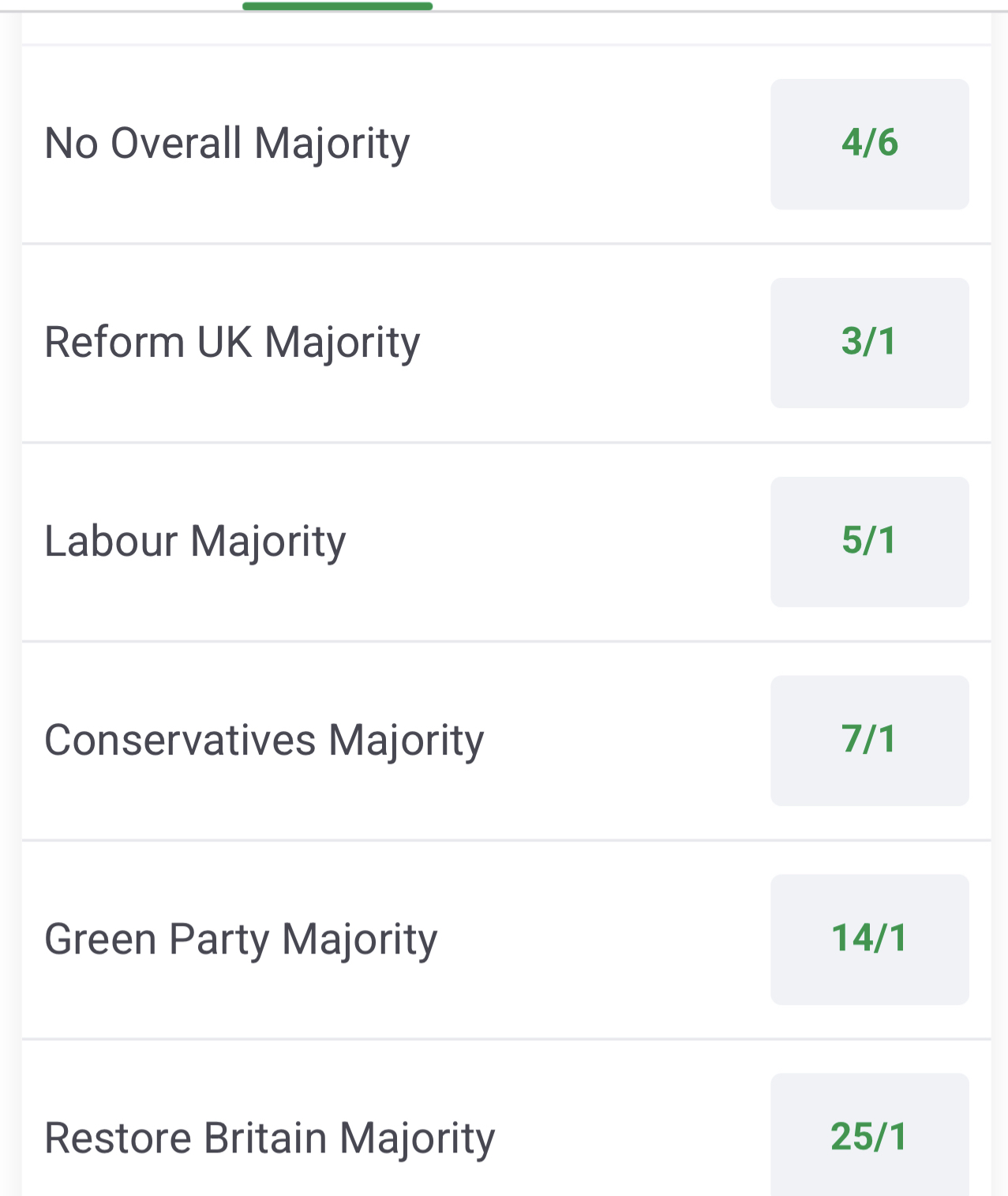Select the 3/1 odds button

[869, 343]
